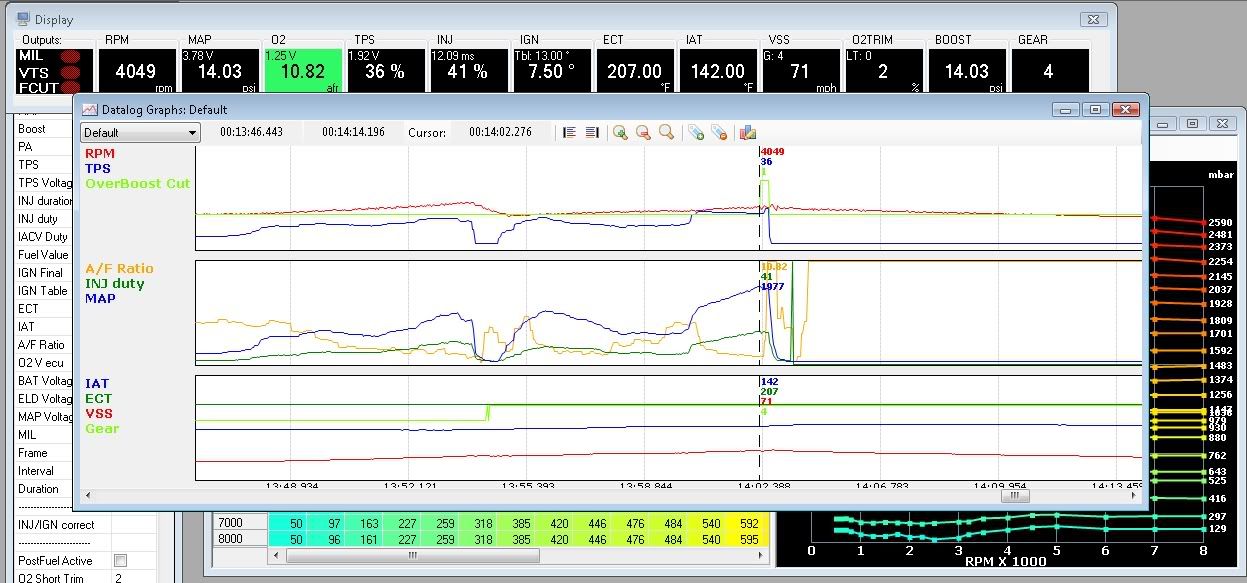Click the FCUT indicator light

[x=70, y=88]
